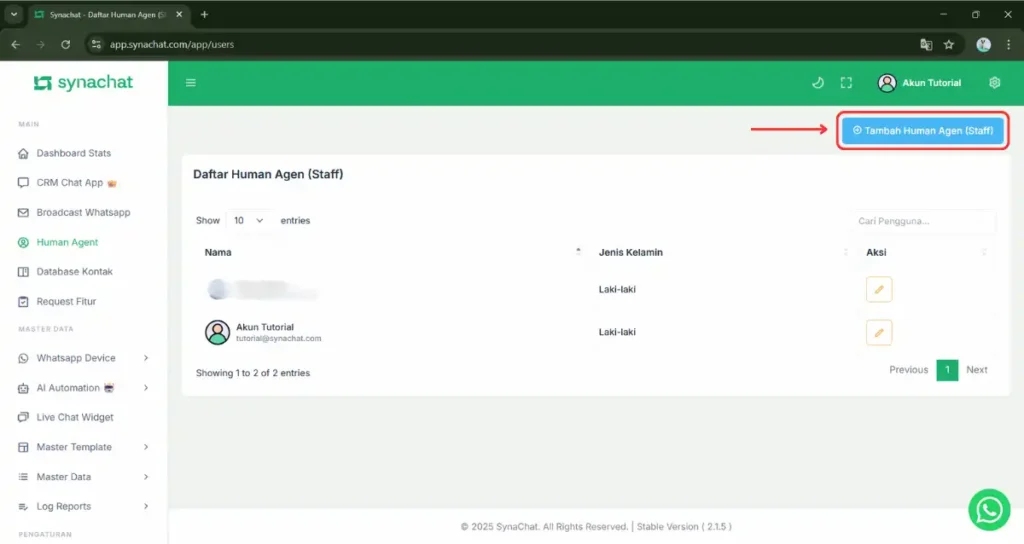Sort the table by Aksi column

click(926, 252)
